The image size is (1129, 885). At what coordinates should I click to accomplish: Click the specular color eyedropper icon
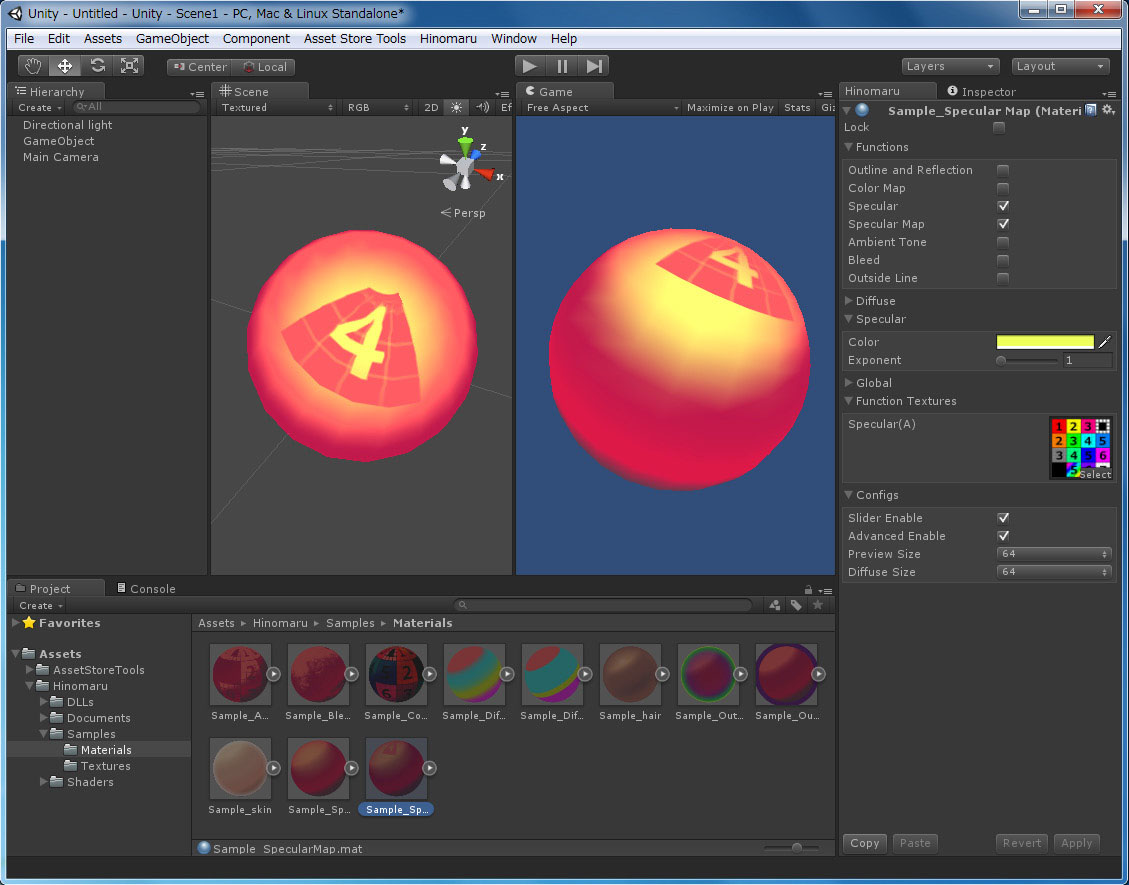1105,342
